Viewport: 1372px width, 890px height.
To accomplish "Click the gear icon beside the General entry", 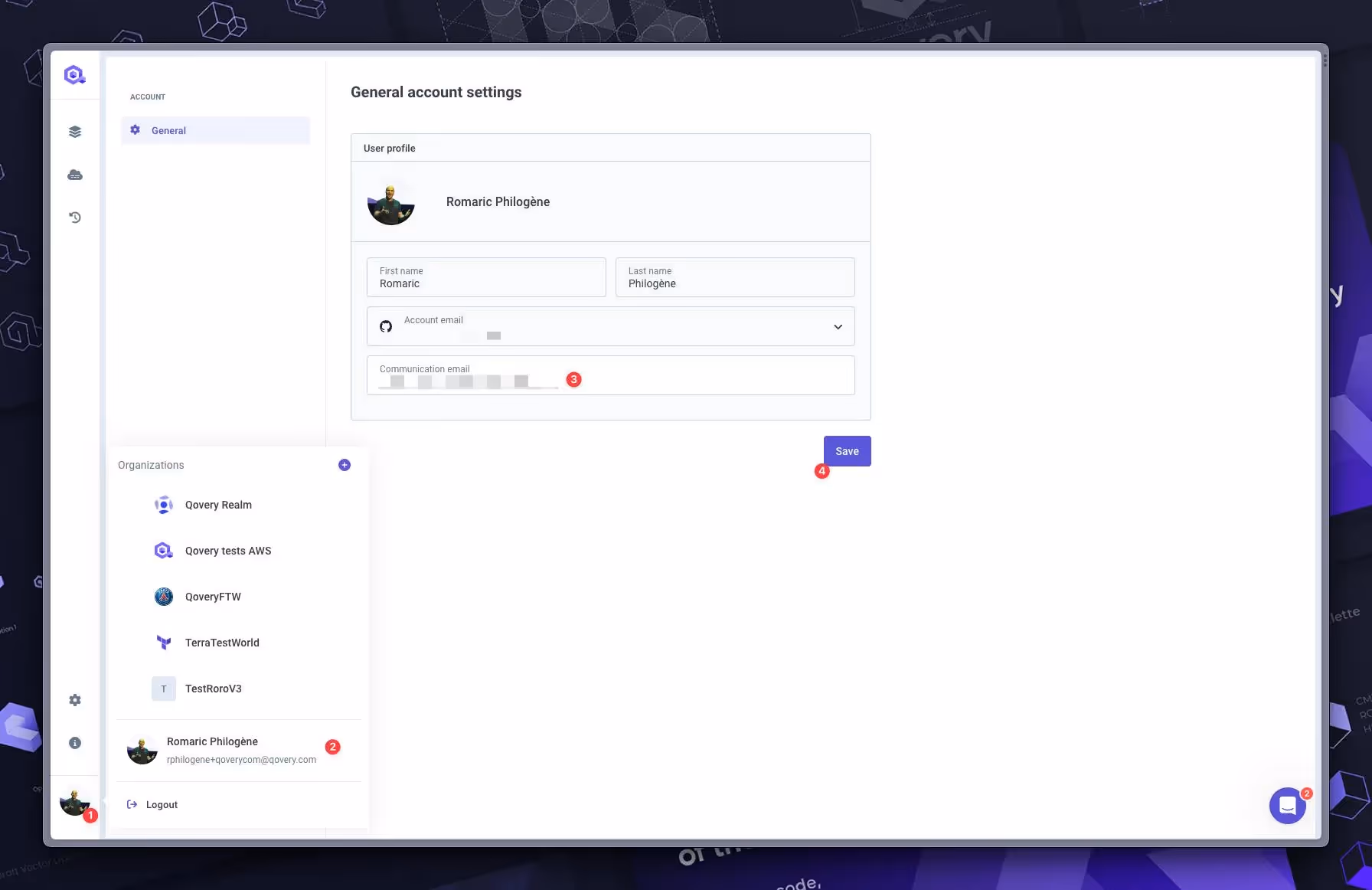I will pyautogui.click(x=135, y=129).
